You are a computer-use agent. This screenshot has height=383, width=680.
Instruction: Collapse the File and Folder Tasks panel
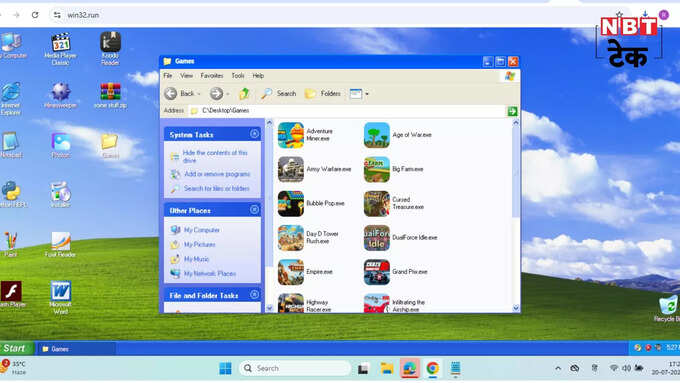pyautogui.click(x=255, y=295)
